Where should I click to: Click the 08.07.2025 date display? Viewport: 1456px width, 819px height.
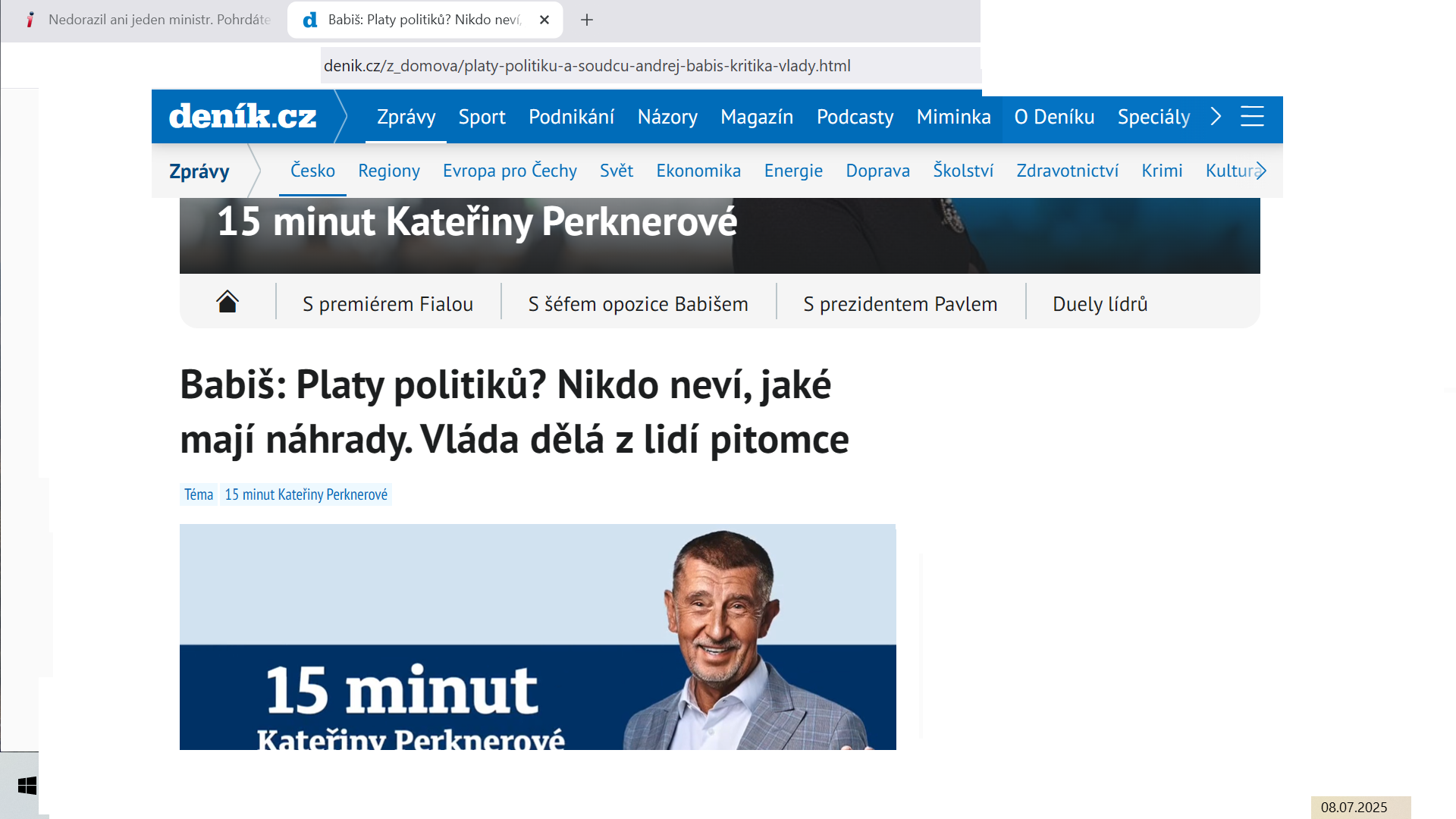1354,807
